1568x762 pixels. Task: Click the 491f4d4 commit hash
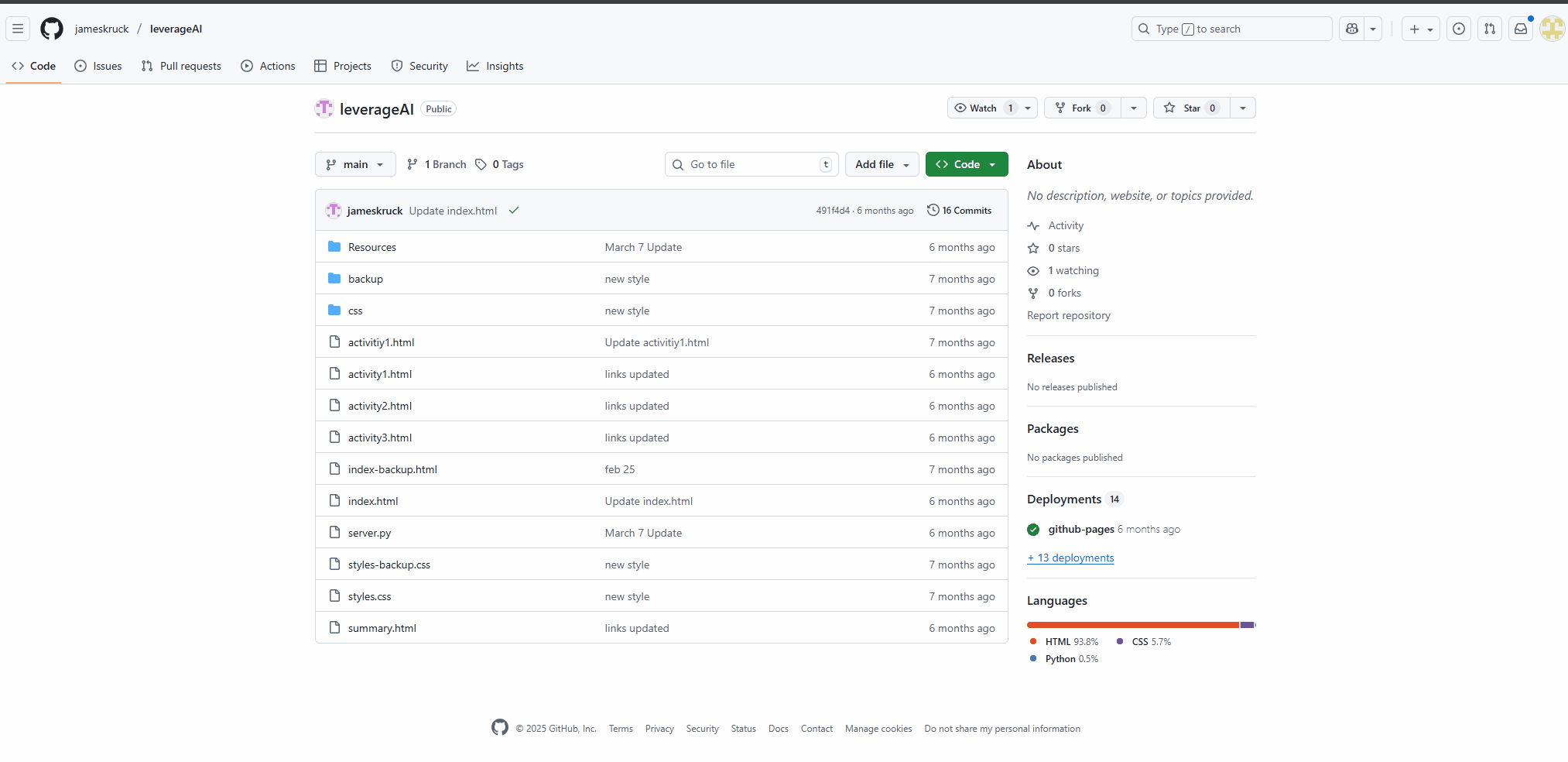[x=833, y=211]
